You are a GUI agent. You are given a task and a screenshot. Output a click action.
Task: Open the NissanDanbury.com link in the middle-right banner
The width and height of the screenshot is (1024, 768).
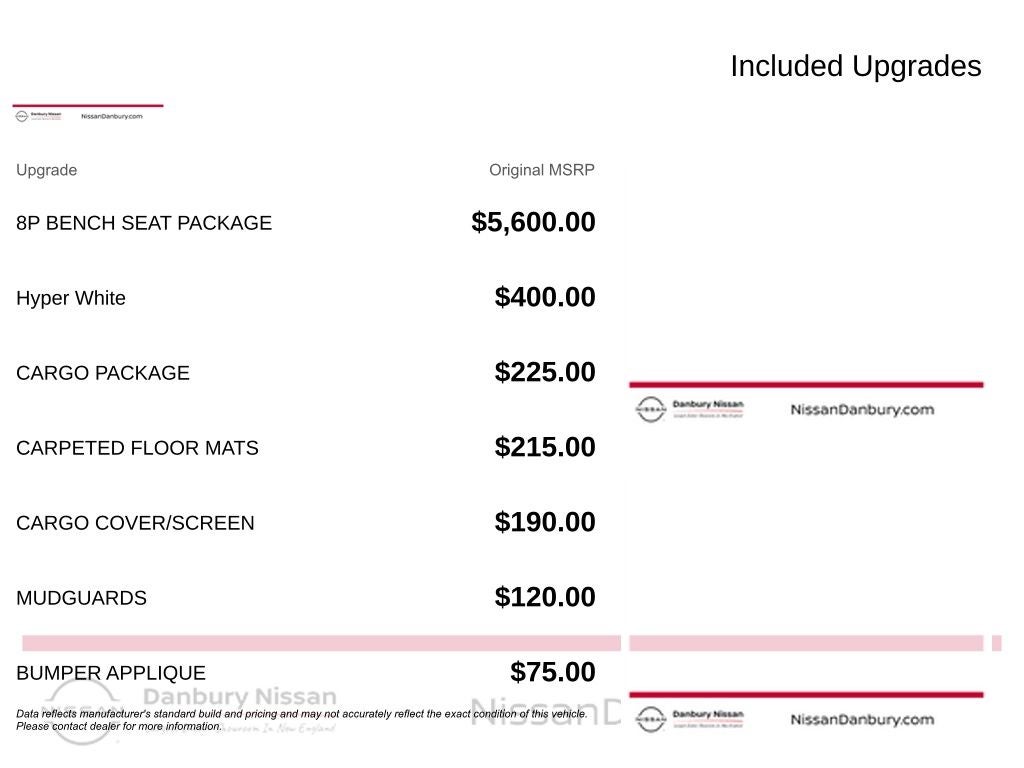coord(861,409)
